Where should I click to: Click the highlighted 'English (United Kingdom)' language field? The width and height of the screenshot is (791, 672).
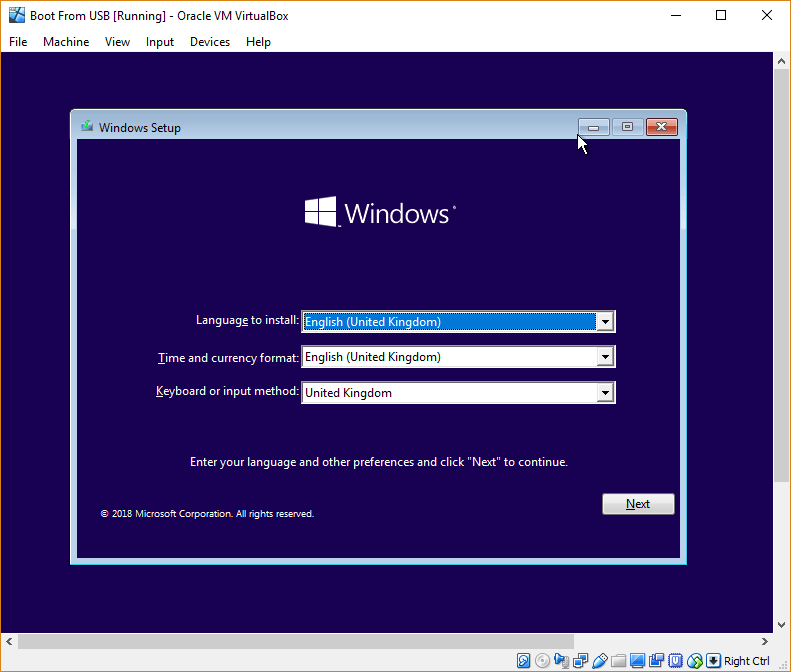449,322
